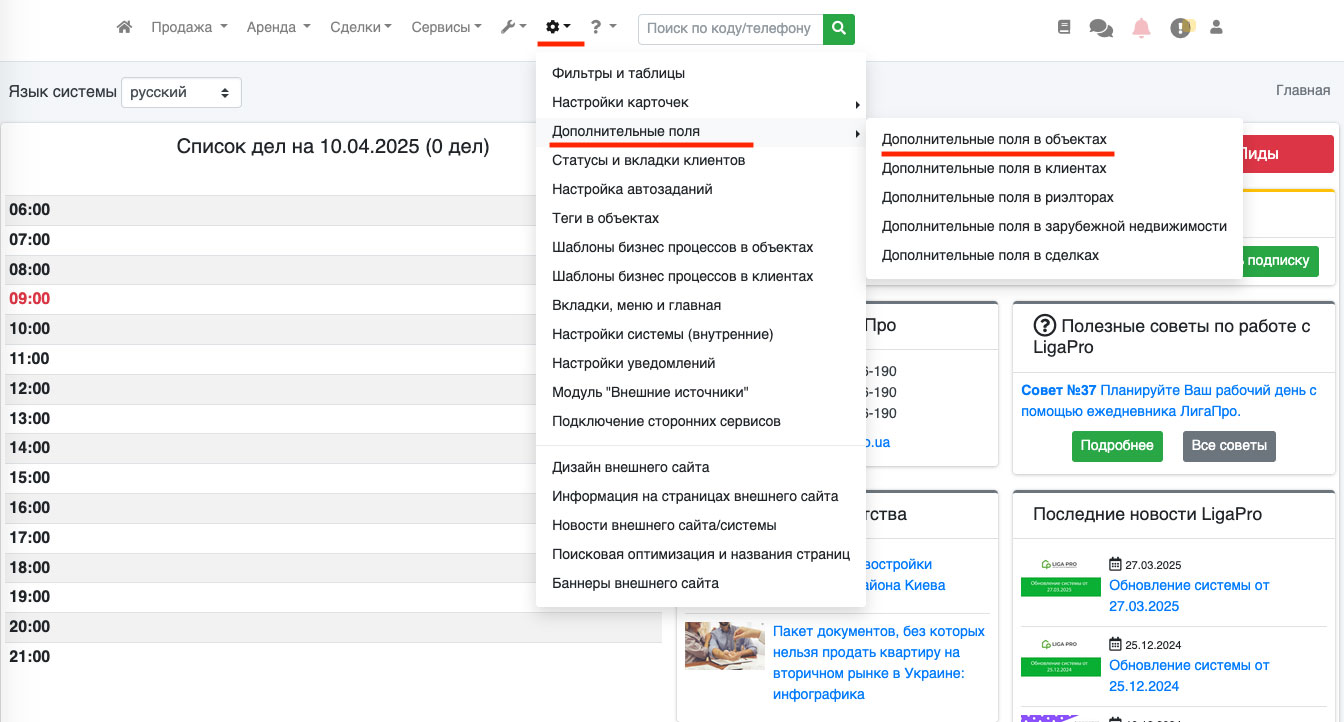
Task: Click the user profile icon
Action: click(1217, 28)
